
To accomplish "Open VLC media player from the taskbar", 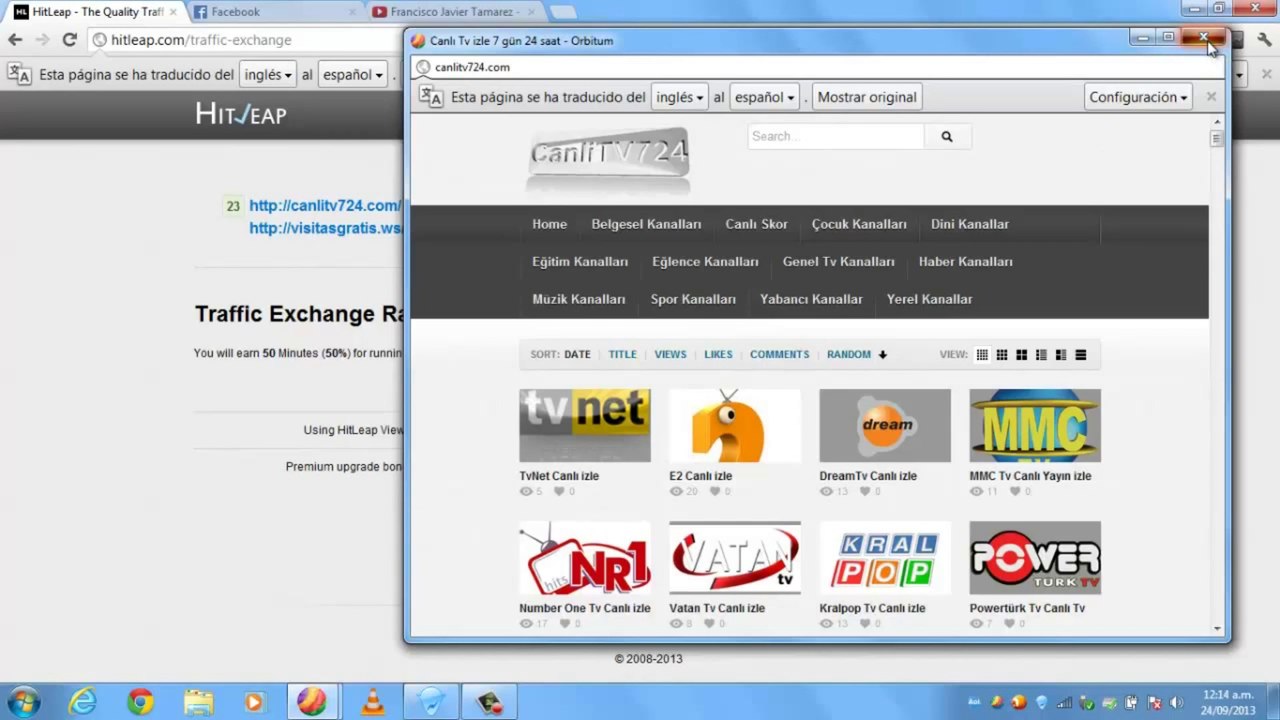I will 372,701.
